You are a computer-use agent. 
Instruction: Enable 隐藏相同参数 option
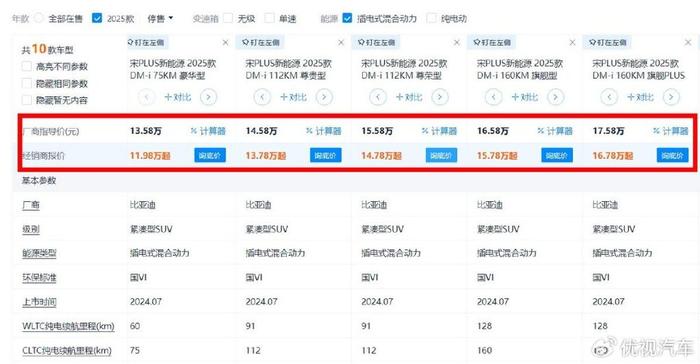(26, 84)
